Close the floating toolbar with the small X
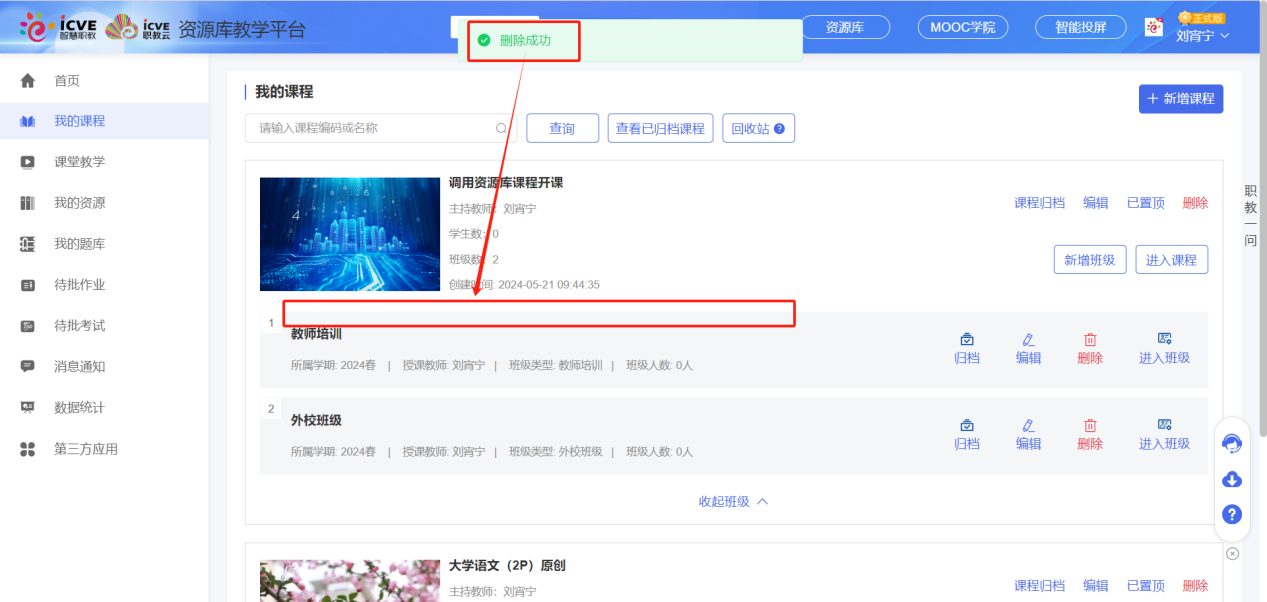The height and width of the screenshot is (602, 1267). (x=1232, y=553)
